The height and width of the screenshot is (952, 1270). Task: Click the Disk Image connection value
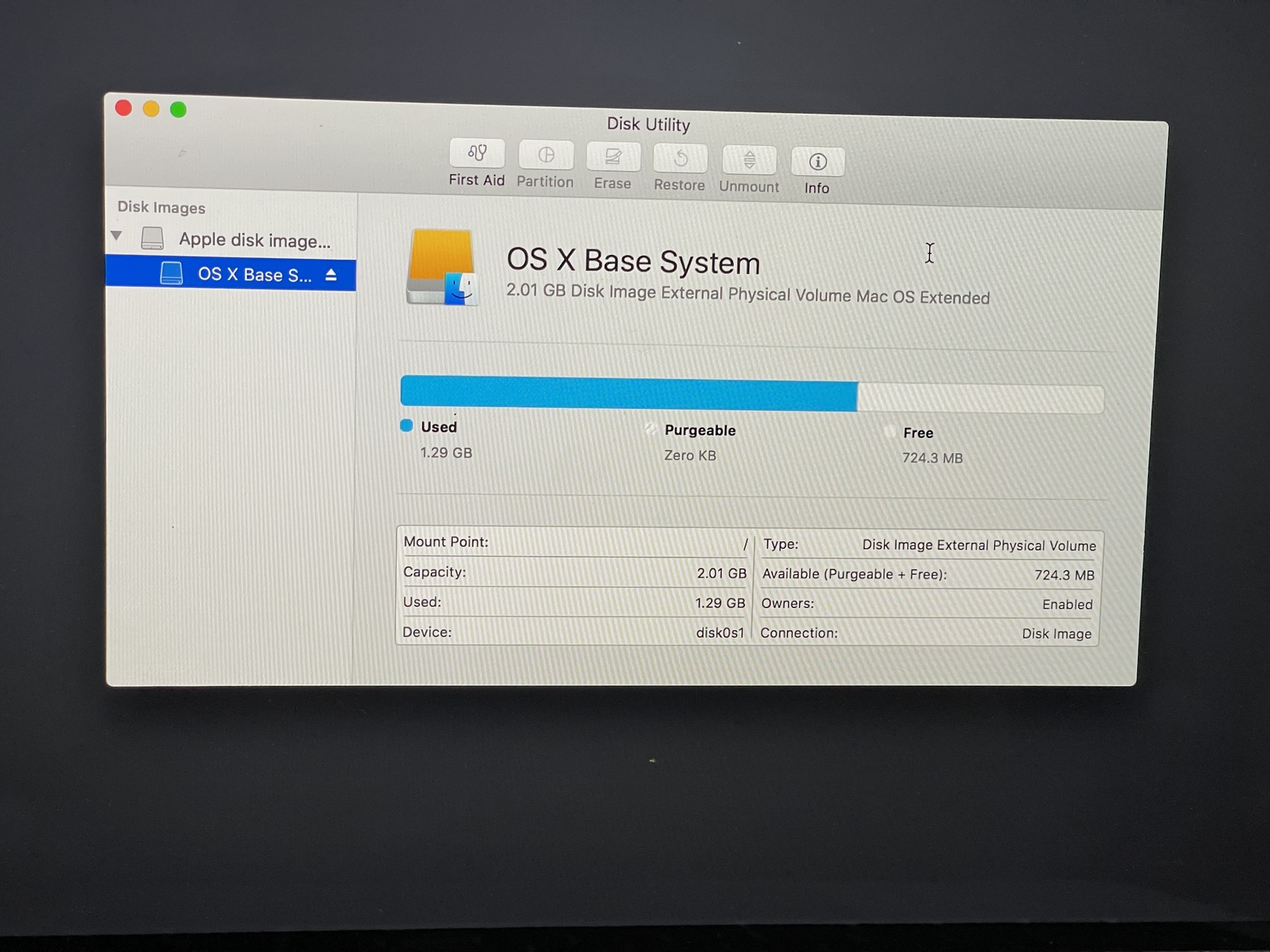pyautogui.click(x=1057, y=634)
